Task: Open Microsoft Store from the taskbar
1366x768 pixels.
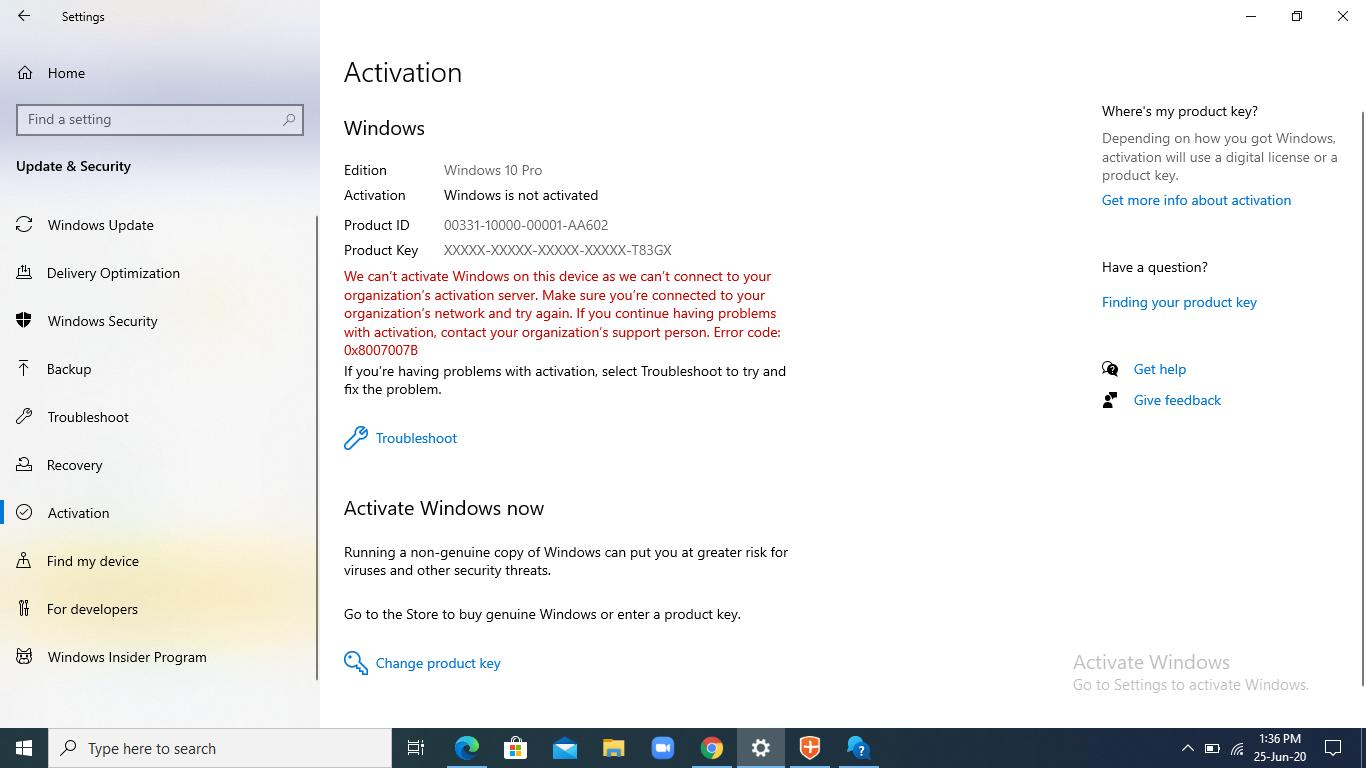Action: click(515, 748)
